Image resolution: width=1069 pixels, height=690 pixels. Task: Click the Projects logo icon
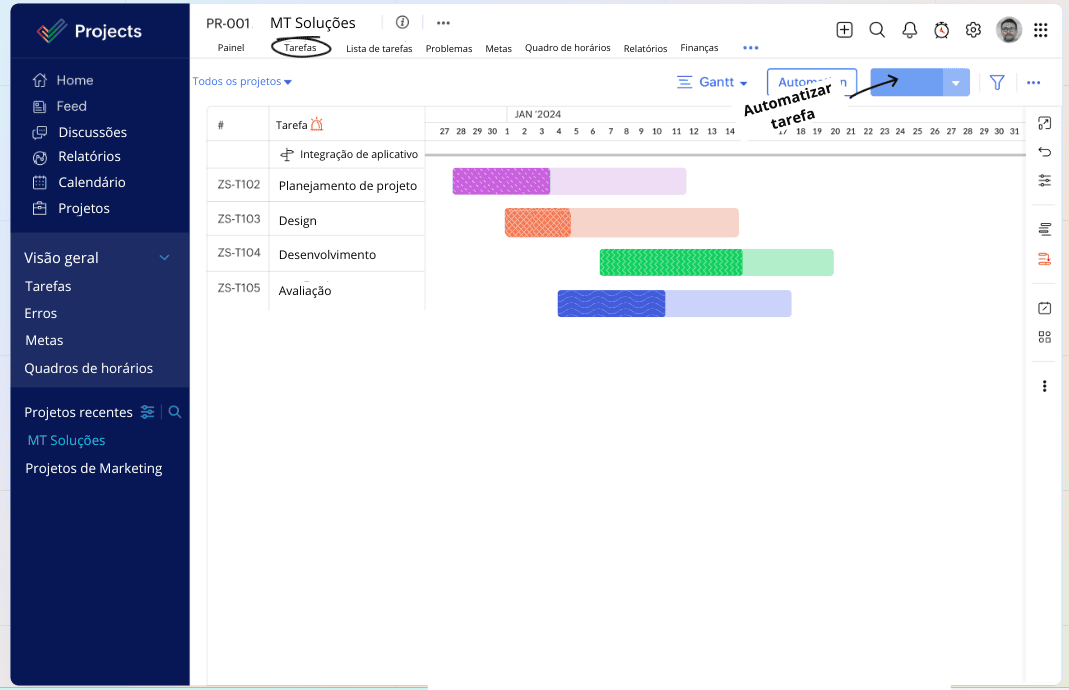pyautogui.click(x=52, y=31)
